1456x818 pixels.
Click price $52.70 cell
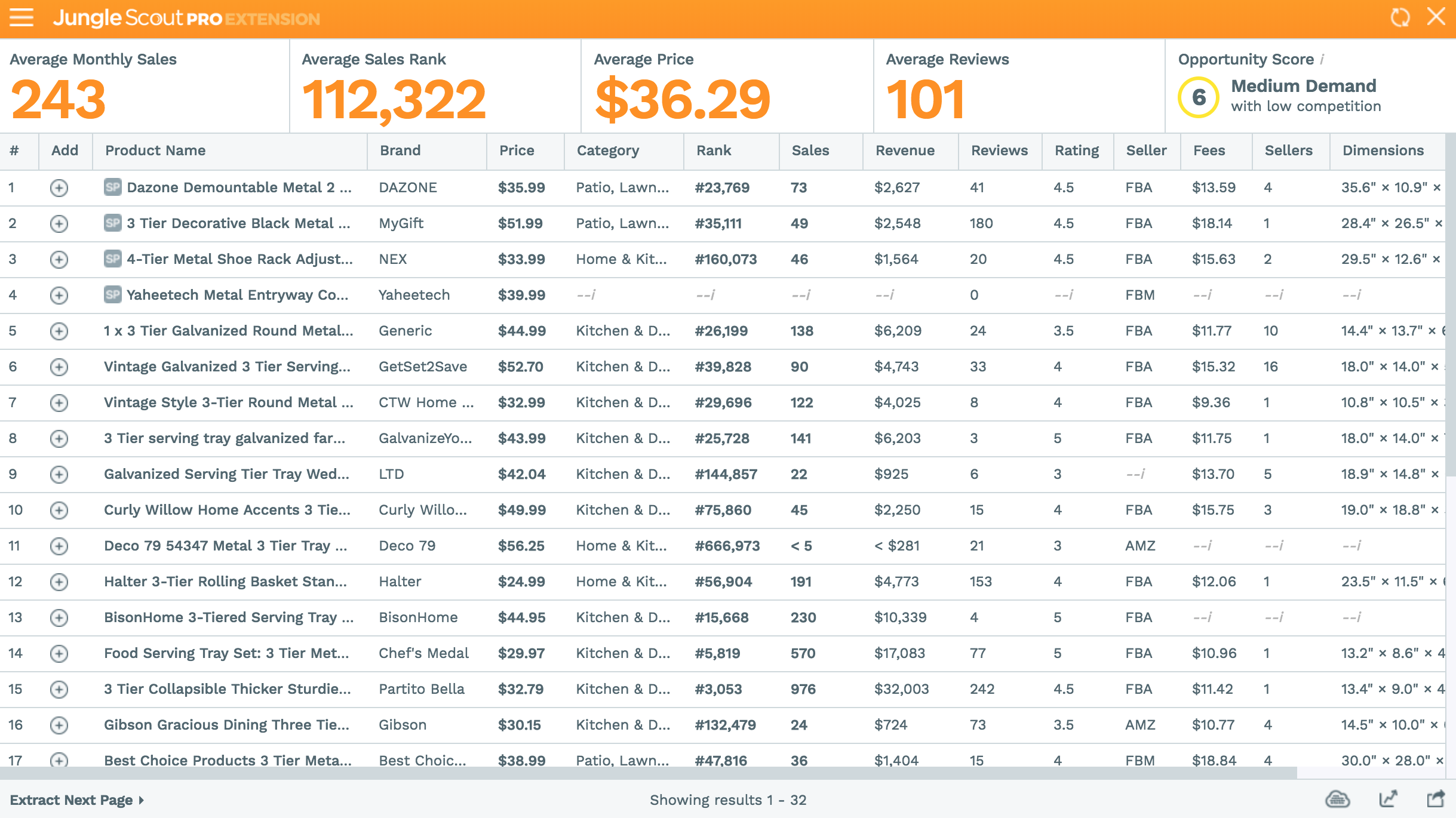click(x=521, y=367)
